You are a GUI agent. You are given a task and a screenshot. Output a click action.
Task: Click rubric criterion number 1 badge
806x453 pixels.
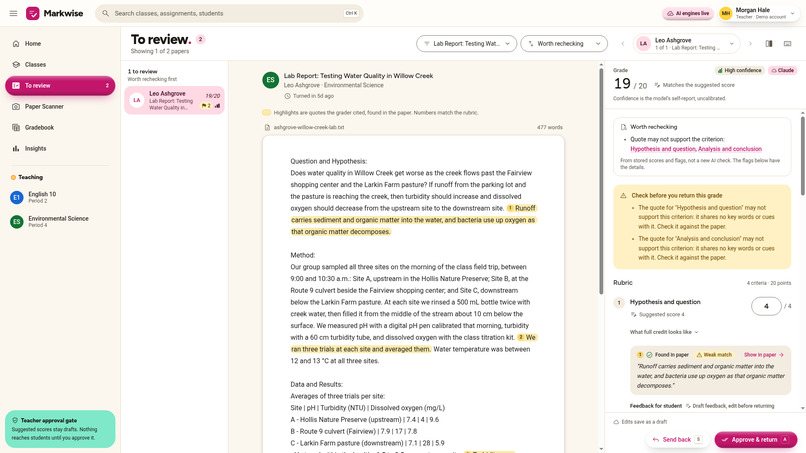tap(619, 303)
